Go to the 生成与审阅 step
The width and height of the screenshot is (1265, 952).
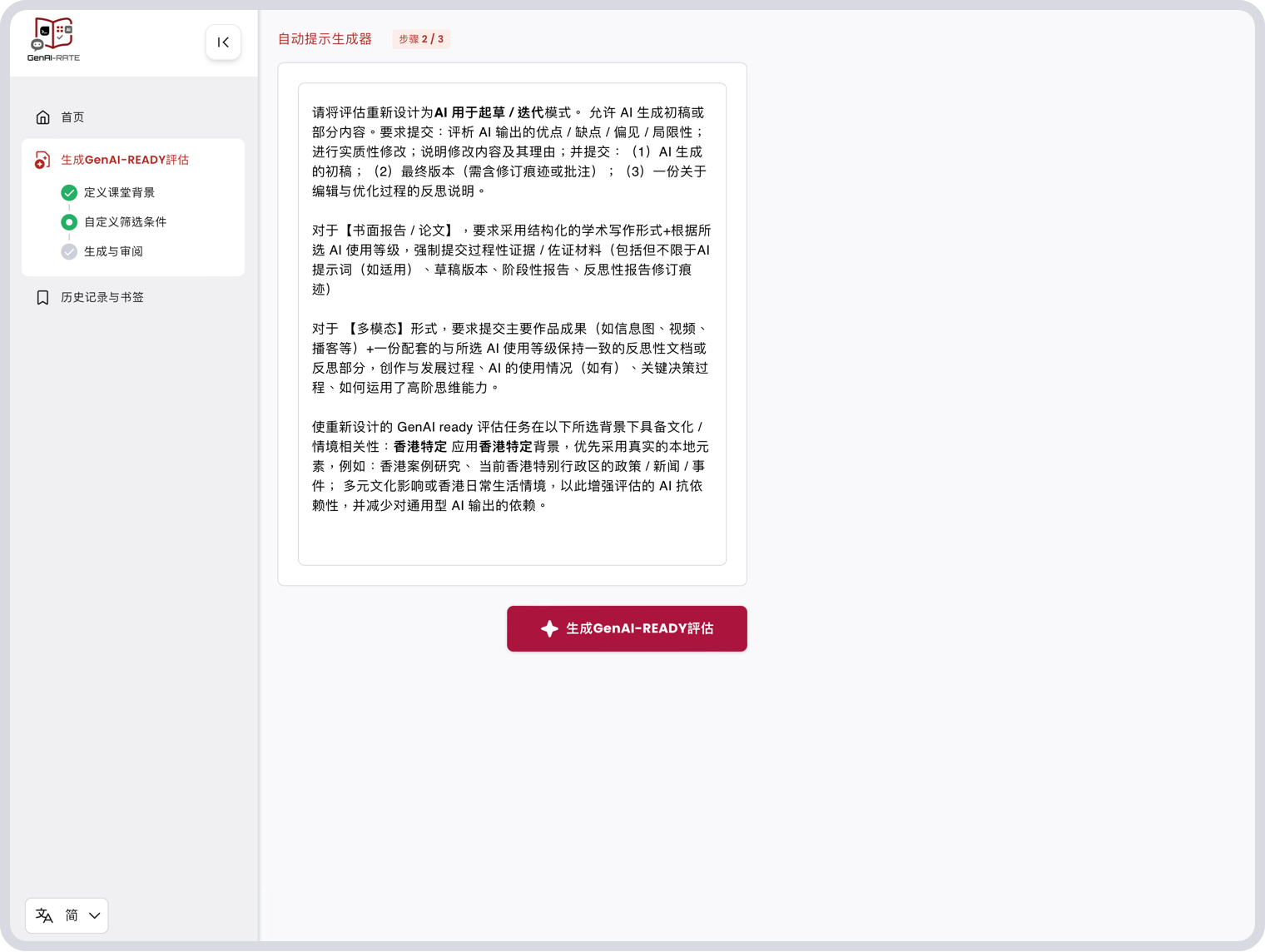pos(113,251)
